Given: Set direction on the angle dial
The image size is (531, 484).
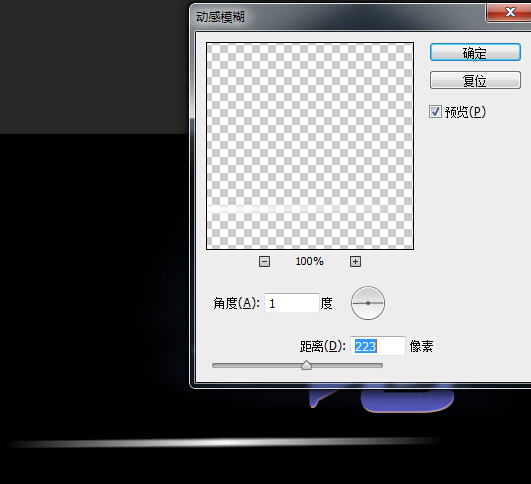Looking at the screenshot, I should pyautogui.click(x=368, y=303).
